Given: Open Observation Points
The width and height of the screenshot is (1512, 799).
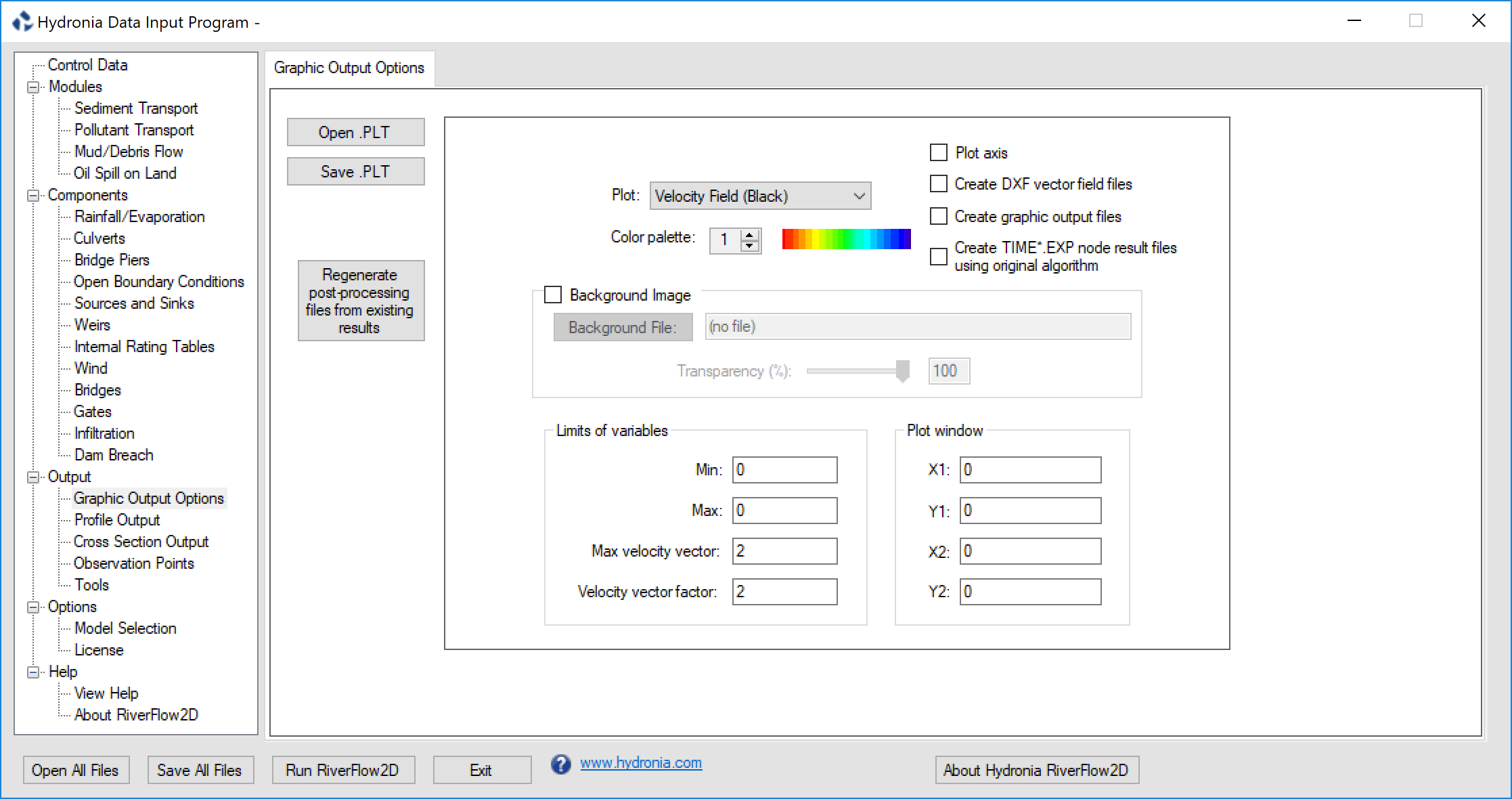Looking at the screenshot, I should (x=134, y=563).
